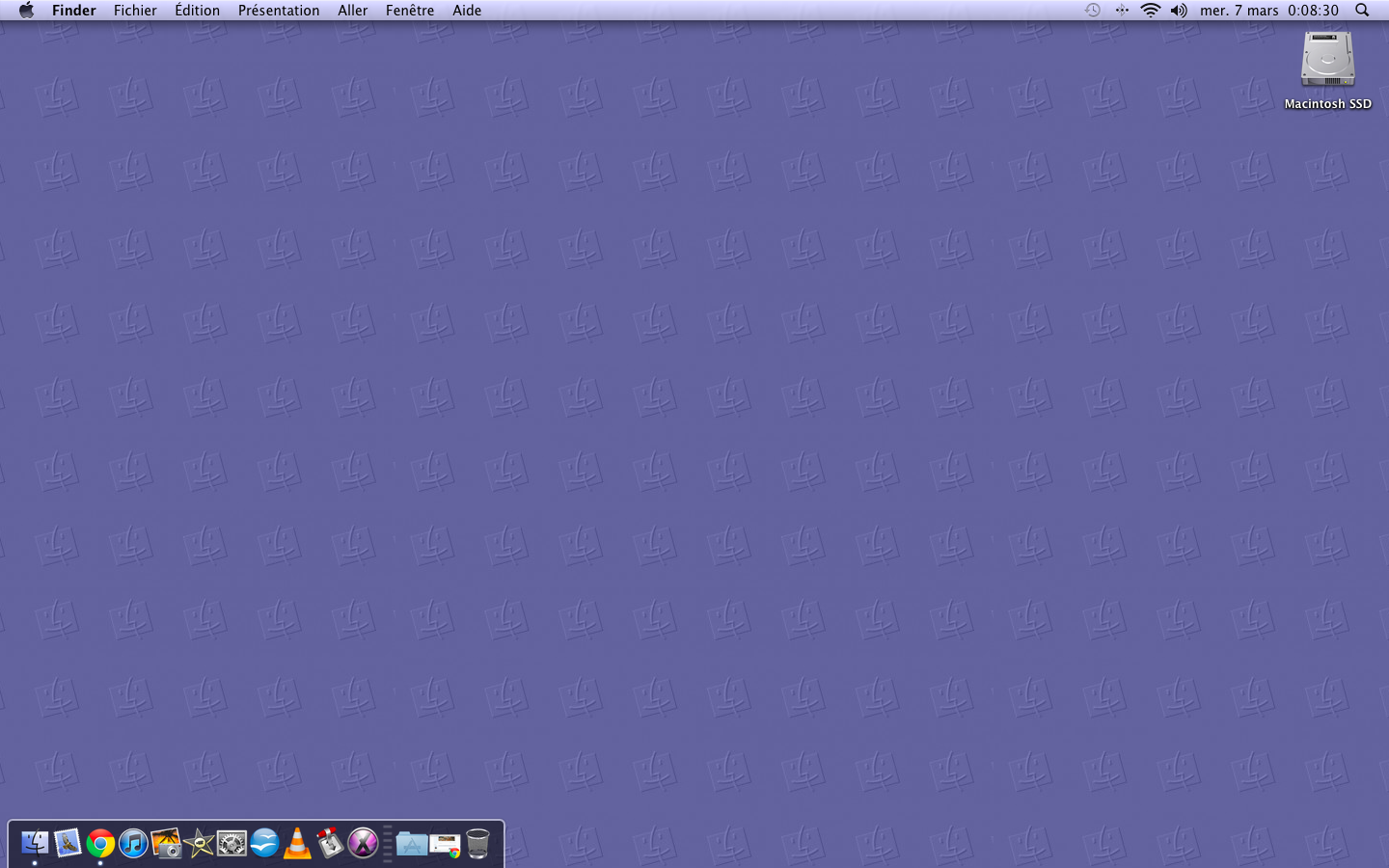The width and height of the screenshot is (1389, 868).
Task: Open the Édition menu
Action: pyautogui.click(x=198, y=11)
